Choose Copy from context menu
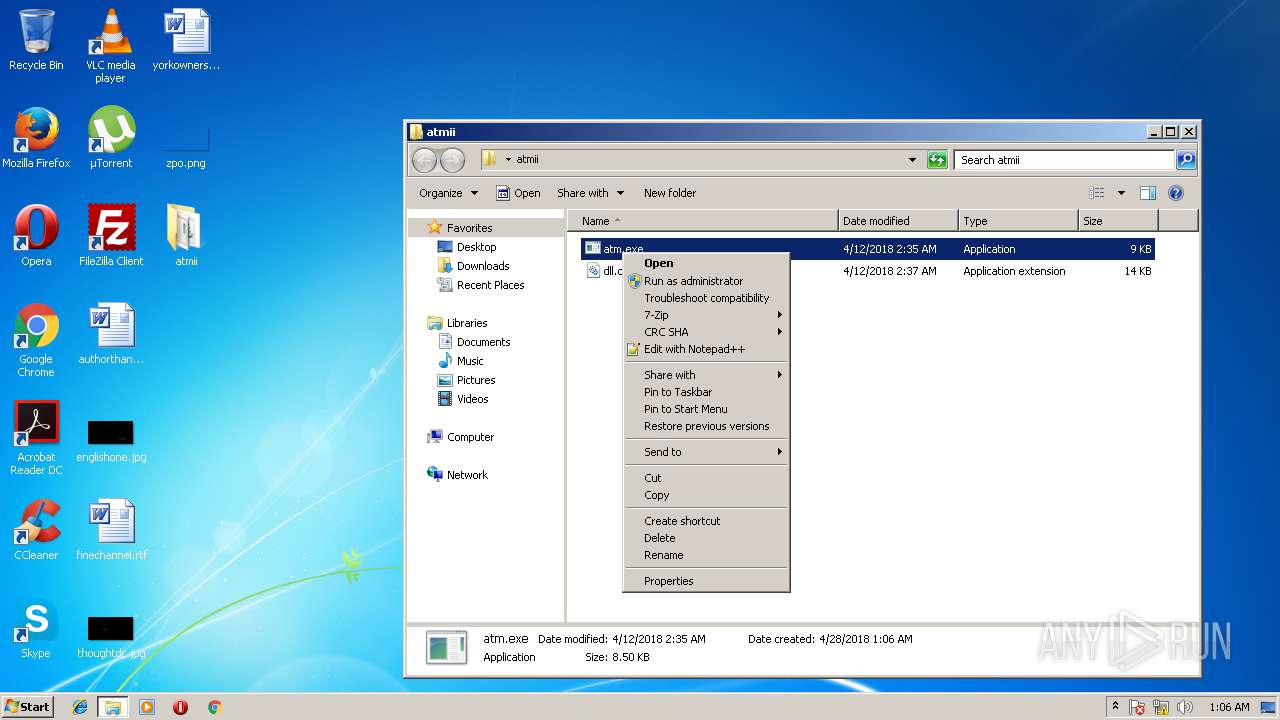Image resolution: width=1280 pixels, height=720 pixels. (x=706, y=495)
